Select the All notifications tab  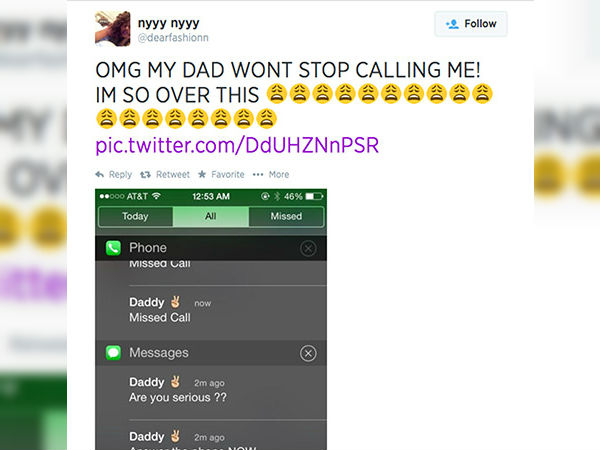coord(211,217)
